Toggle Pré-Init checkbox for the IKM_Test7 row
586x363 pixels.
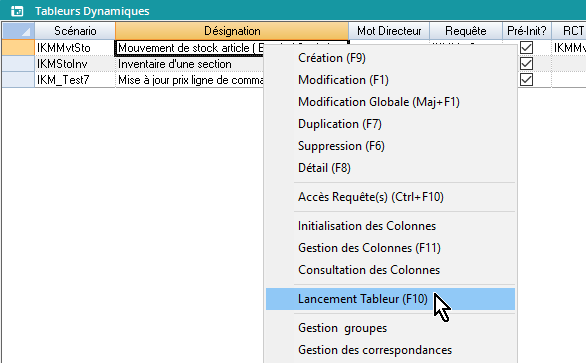(526, 80)
